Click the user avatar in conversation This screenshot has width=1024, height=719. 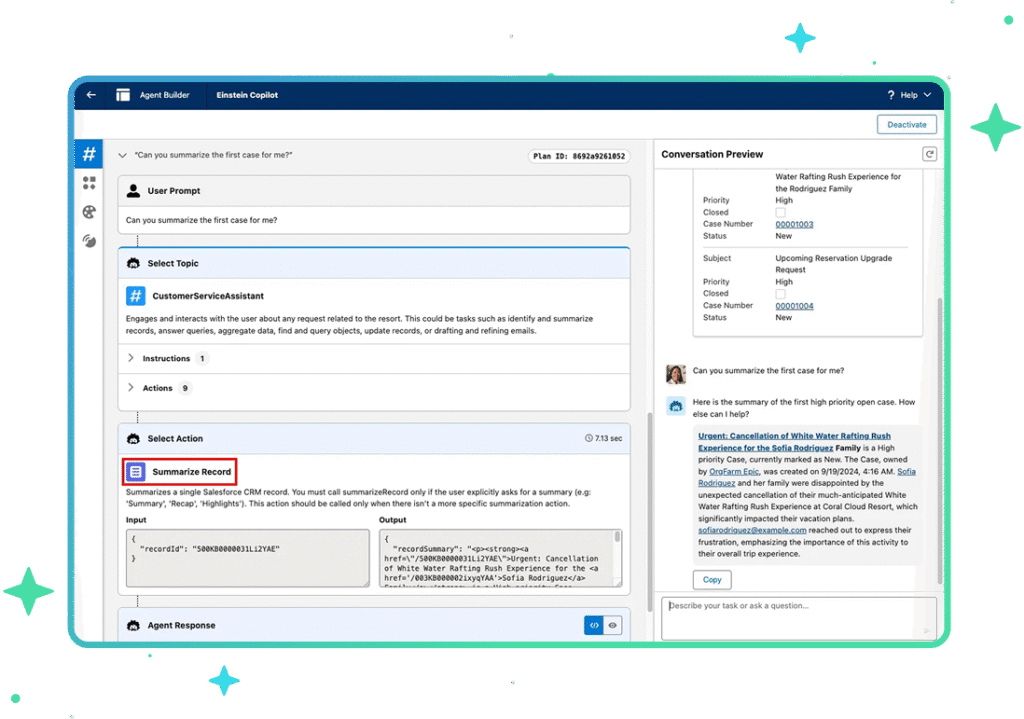pos(675,374)
